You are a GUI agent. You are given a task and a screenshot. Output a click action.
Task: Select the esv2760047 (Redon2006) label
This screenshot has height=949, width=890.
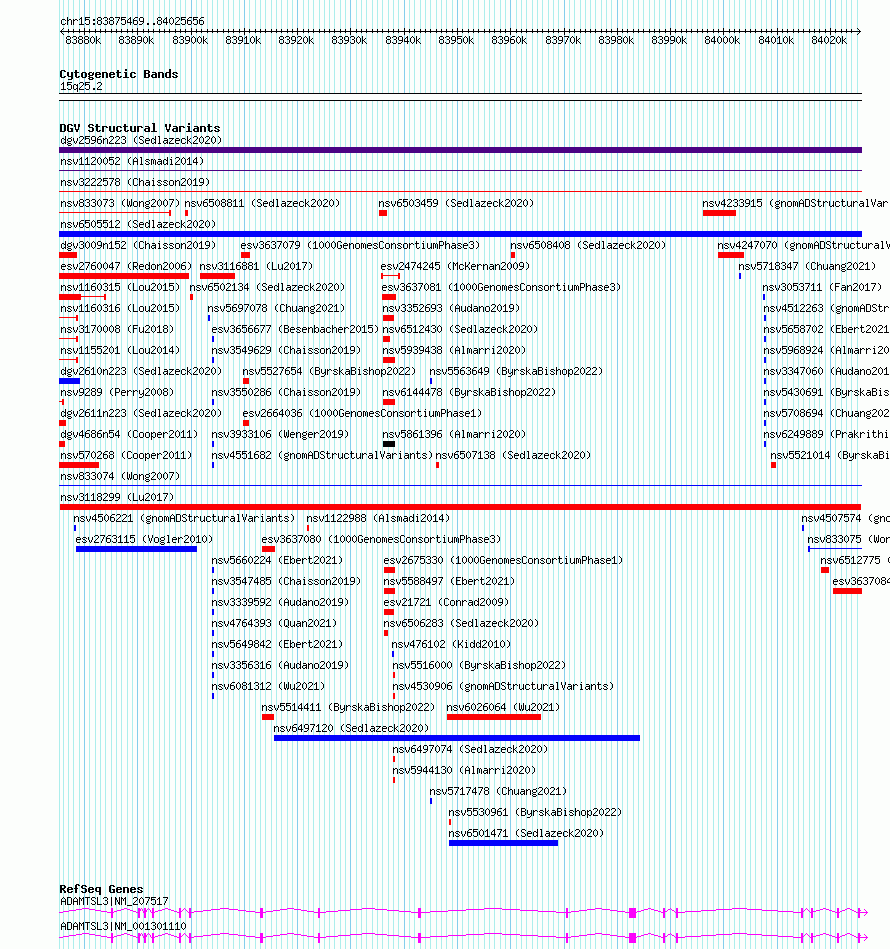coord(126,266)
